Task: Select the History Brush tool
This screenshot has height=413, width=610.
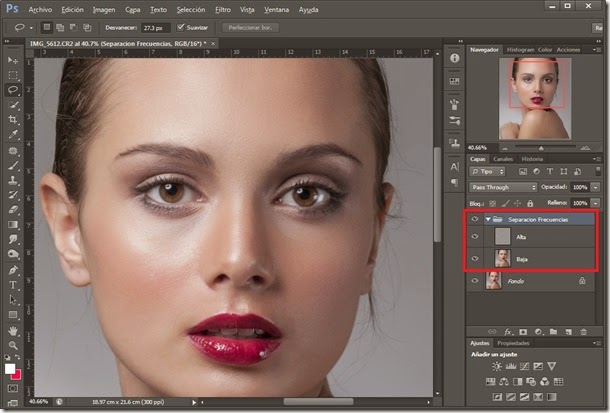Action: click(x=13, y=195)
